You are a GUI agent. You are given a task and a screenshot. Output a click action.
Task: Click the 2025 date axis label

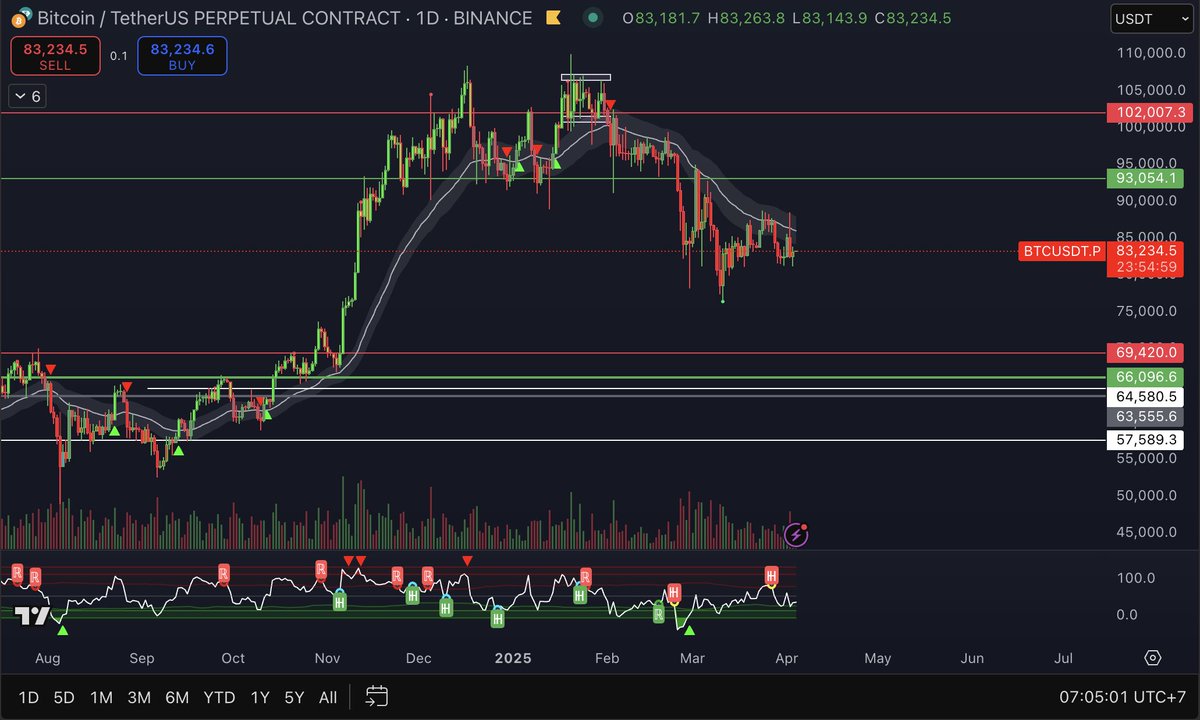(x=512, y=659)
